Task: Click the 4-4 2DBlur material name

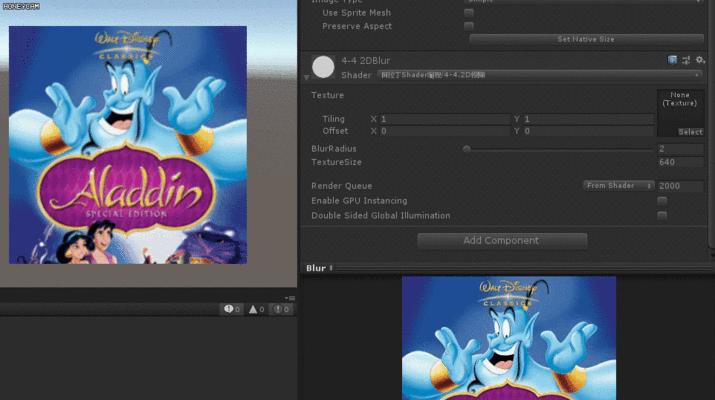Action: point(366,61)
